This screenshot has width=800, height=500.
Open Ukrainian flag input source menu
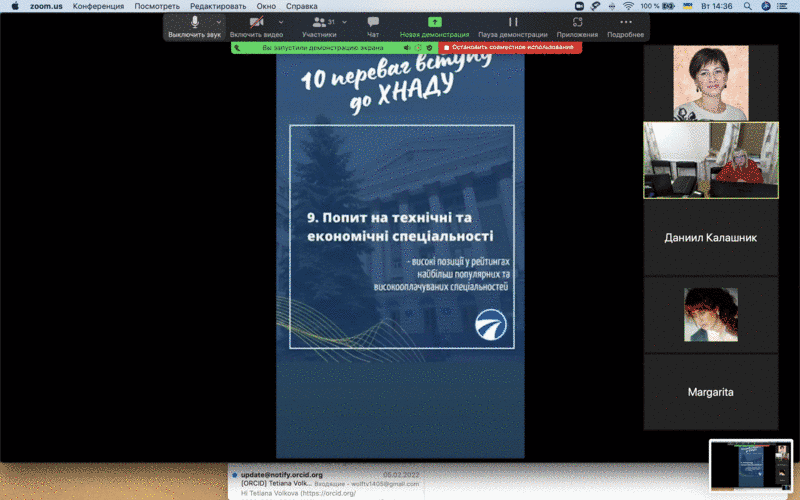coord(687,6)
